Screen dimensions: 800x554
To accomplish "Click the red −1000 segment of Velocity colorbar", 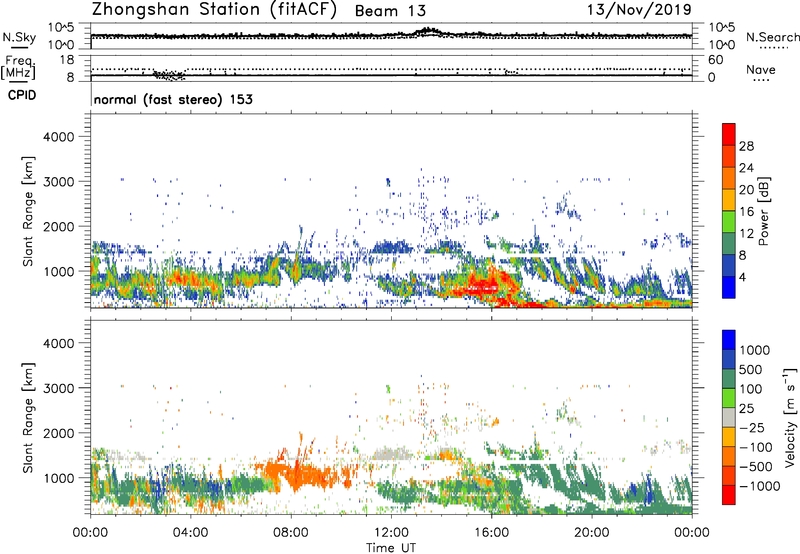I will [729, 495].
